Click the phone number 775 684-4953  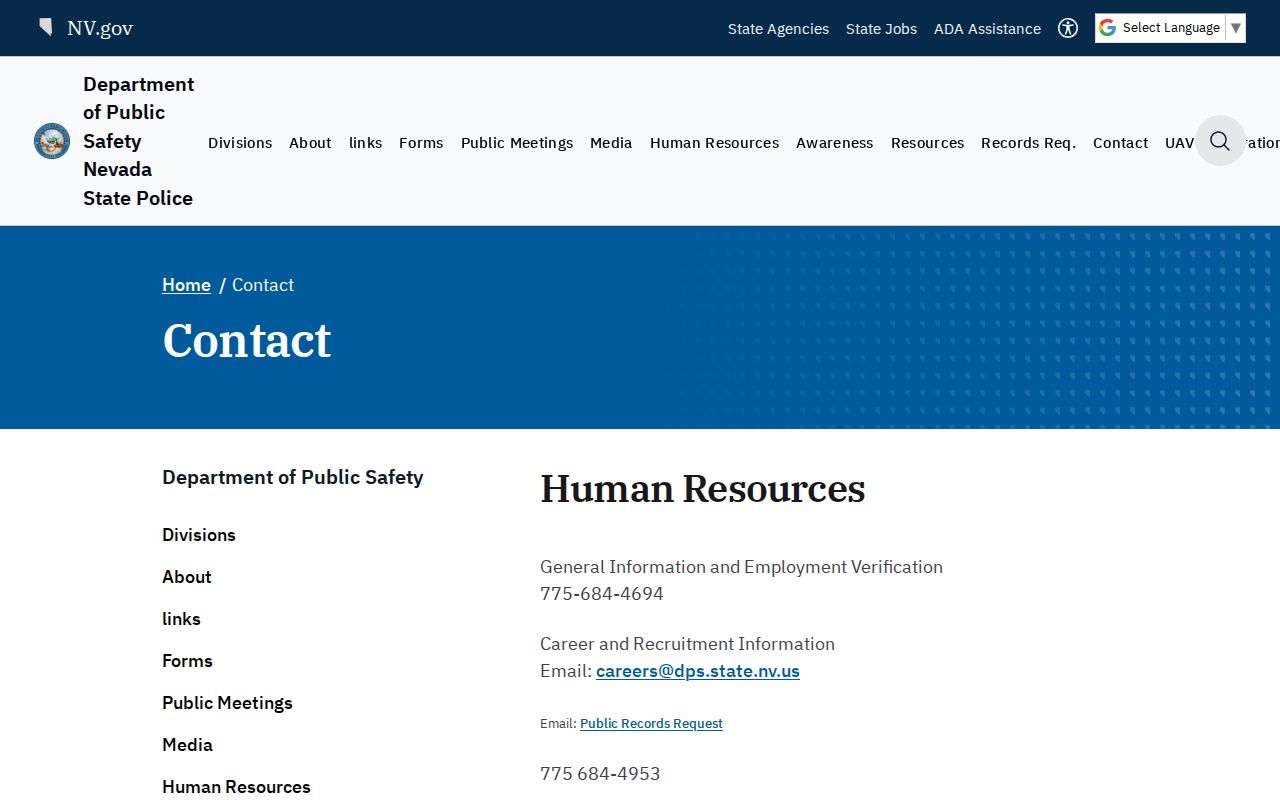click(x=600, y=774)
